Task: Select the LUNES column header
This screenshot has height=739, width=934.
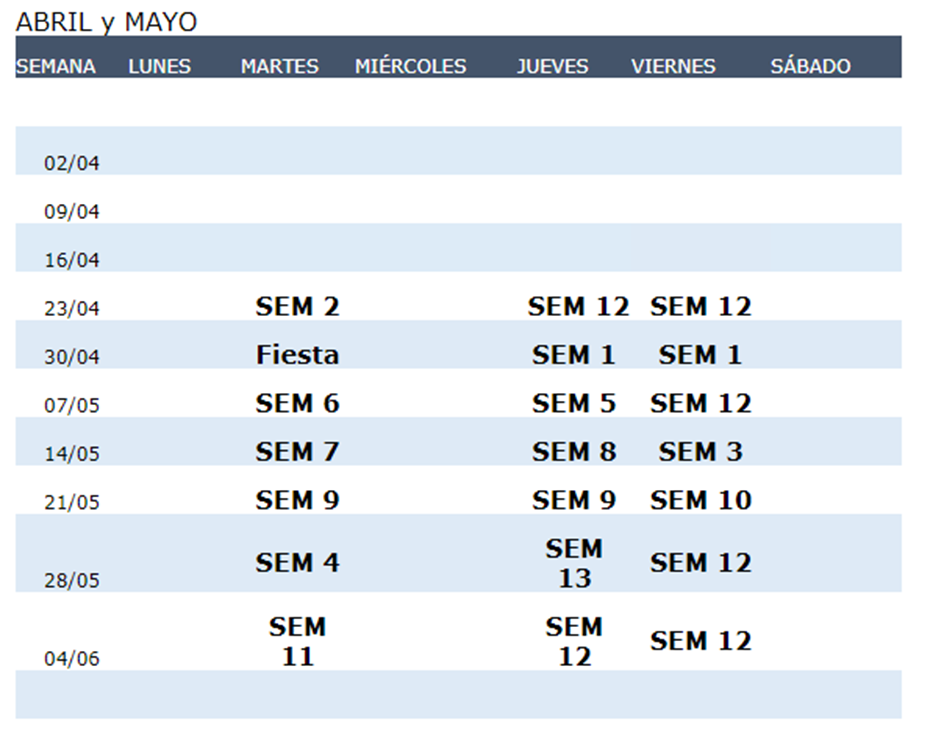Action: coord(160,66)
